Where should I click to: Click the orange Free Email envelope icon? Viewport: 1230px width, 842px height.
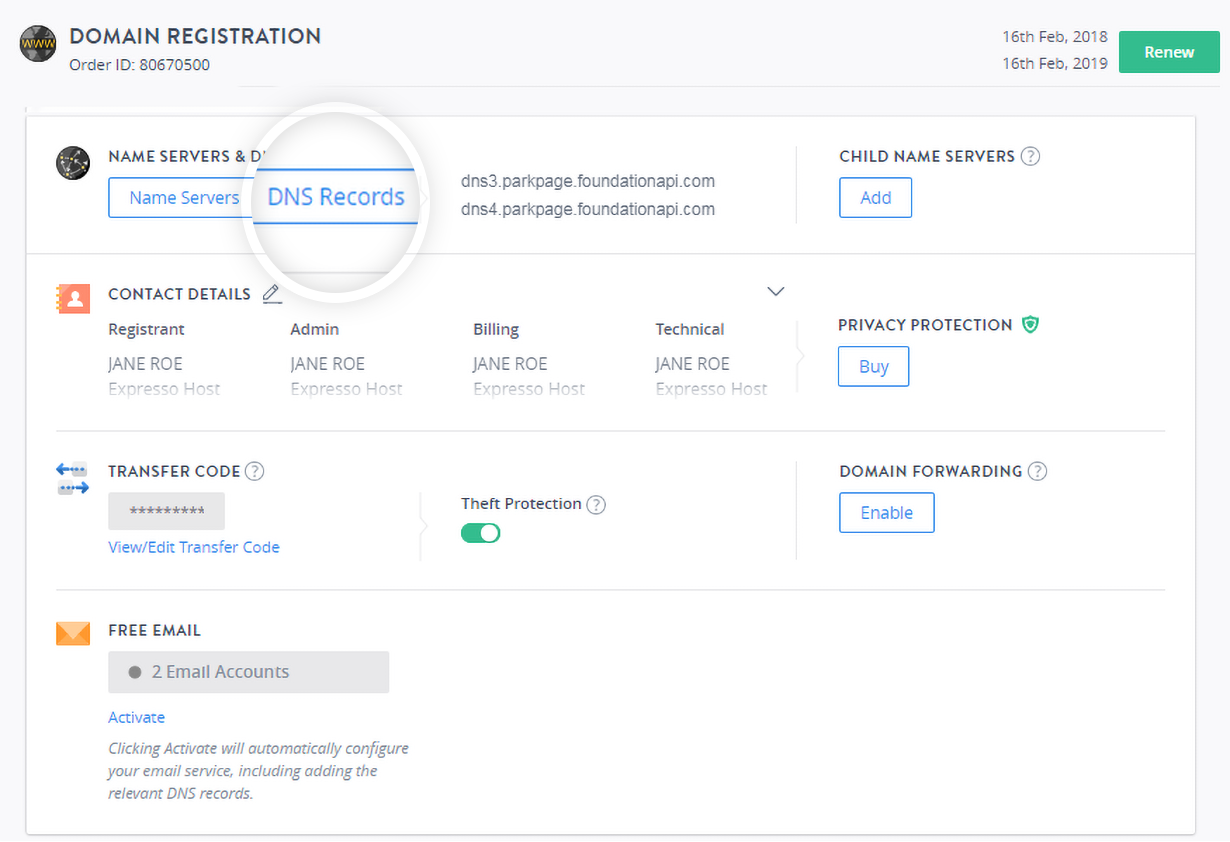point(73,633)
